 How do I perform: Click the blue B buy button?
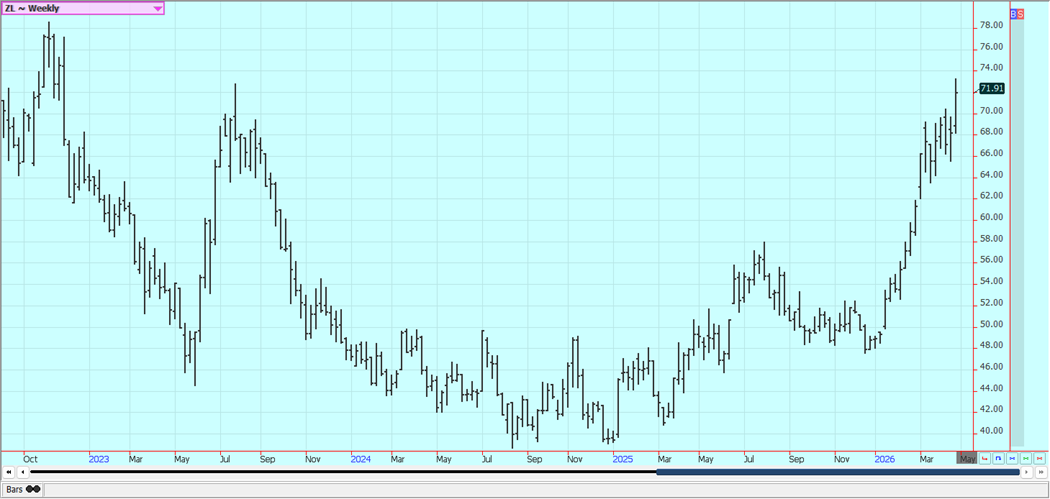(1013, 14)
